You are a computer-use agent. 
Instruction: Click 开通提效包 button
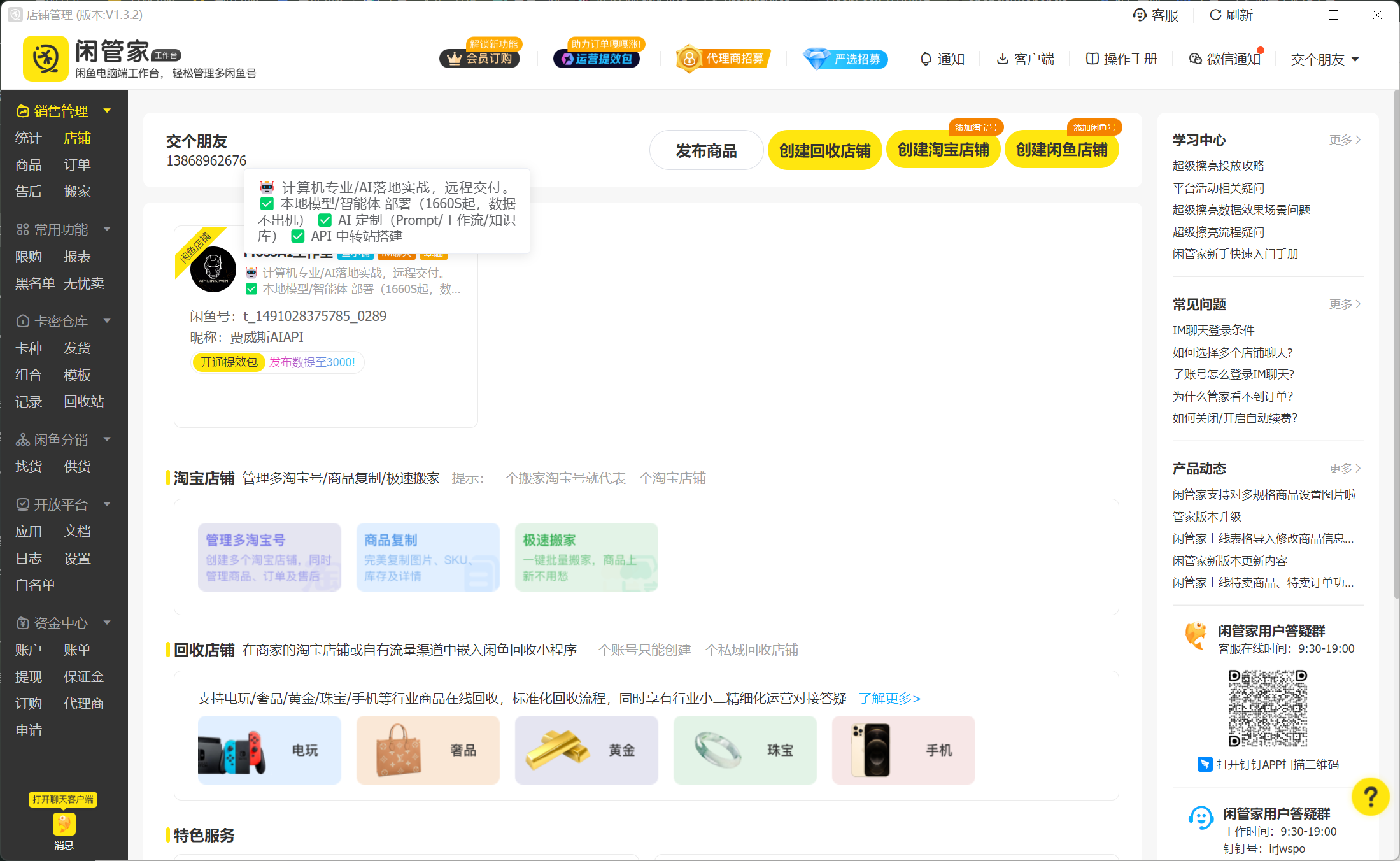tap(229, 362)
